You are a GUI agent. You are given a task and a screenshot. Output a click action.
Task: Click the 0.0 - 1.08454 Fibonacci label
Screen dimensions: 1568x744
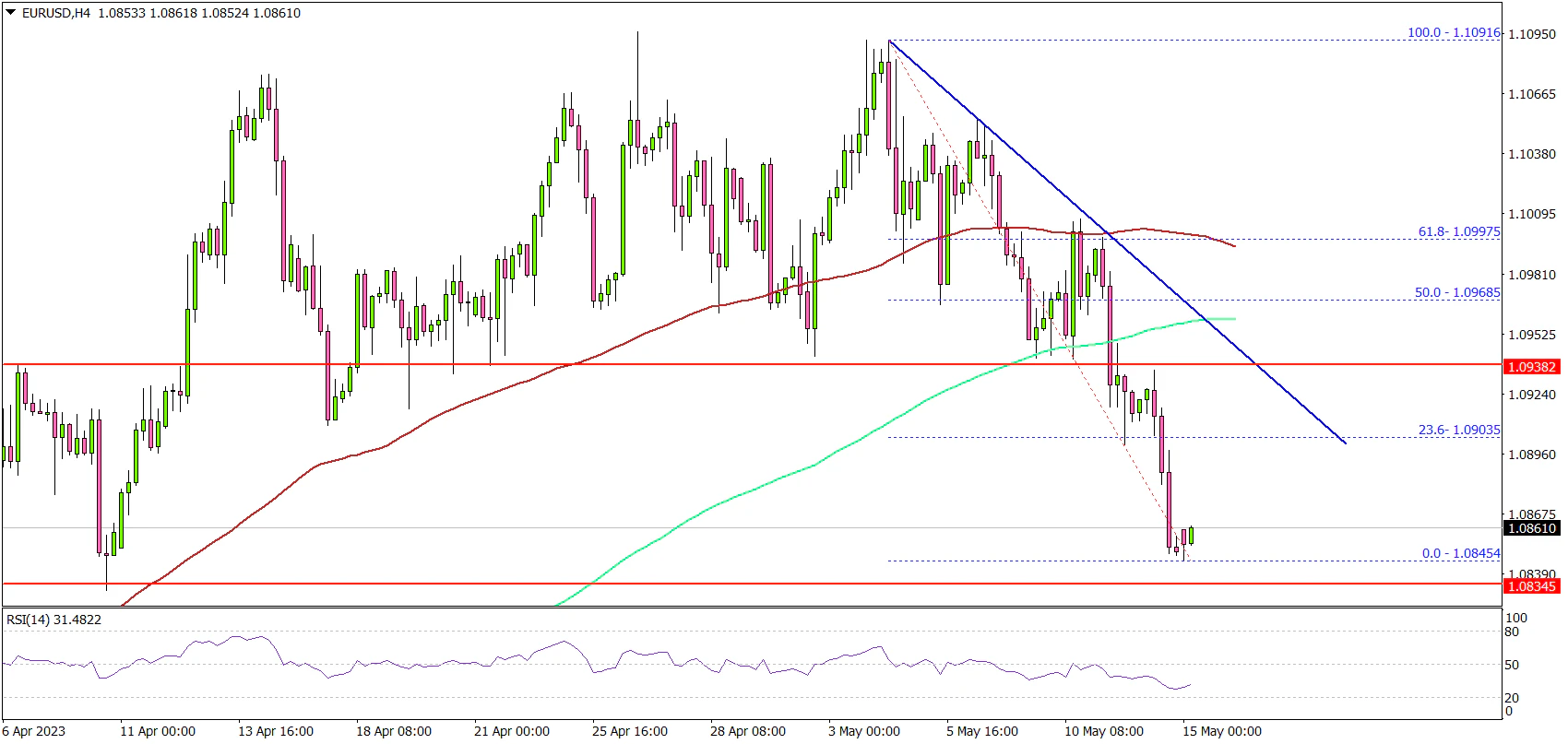tap(1460, 553)
